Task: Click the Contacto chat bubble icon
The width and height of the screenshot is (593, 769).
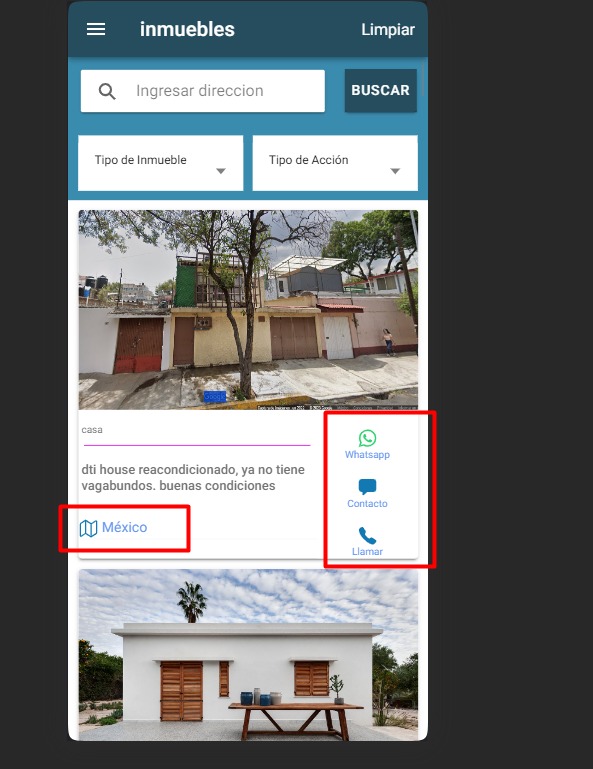Action: click(367, 487)
